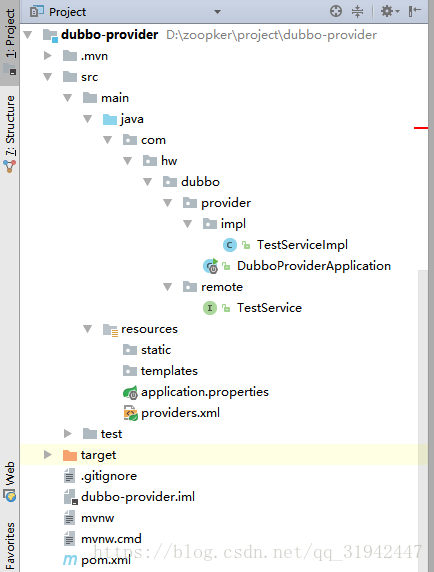Click the pom.xml Maven icon
This screenshot has height=572, width=434.
point(70,560)
